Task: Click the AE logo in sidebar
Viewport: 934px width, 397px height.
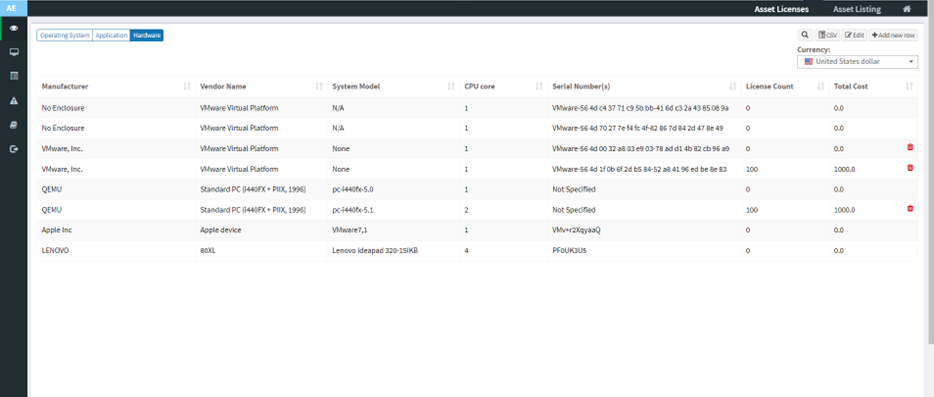Action: (13, 8)
